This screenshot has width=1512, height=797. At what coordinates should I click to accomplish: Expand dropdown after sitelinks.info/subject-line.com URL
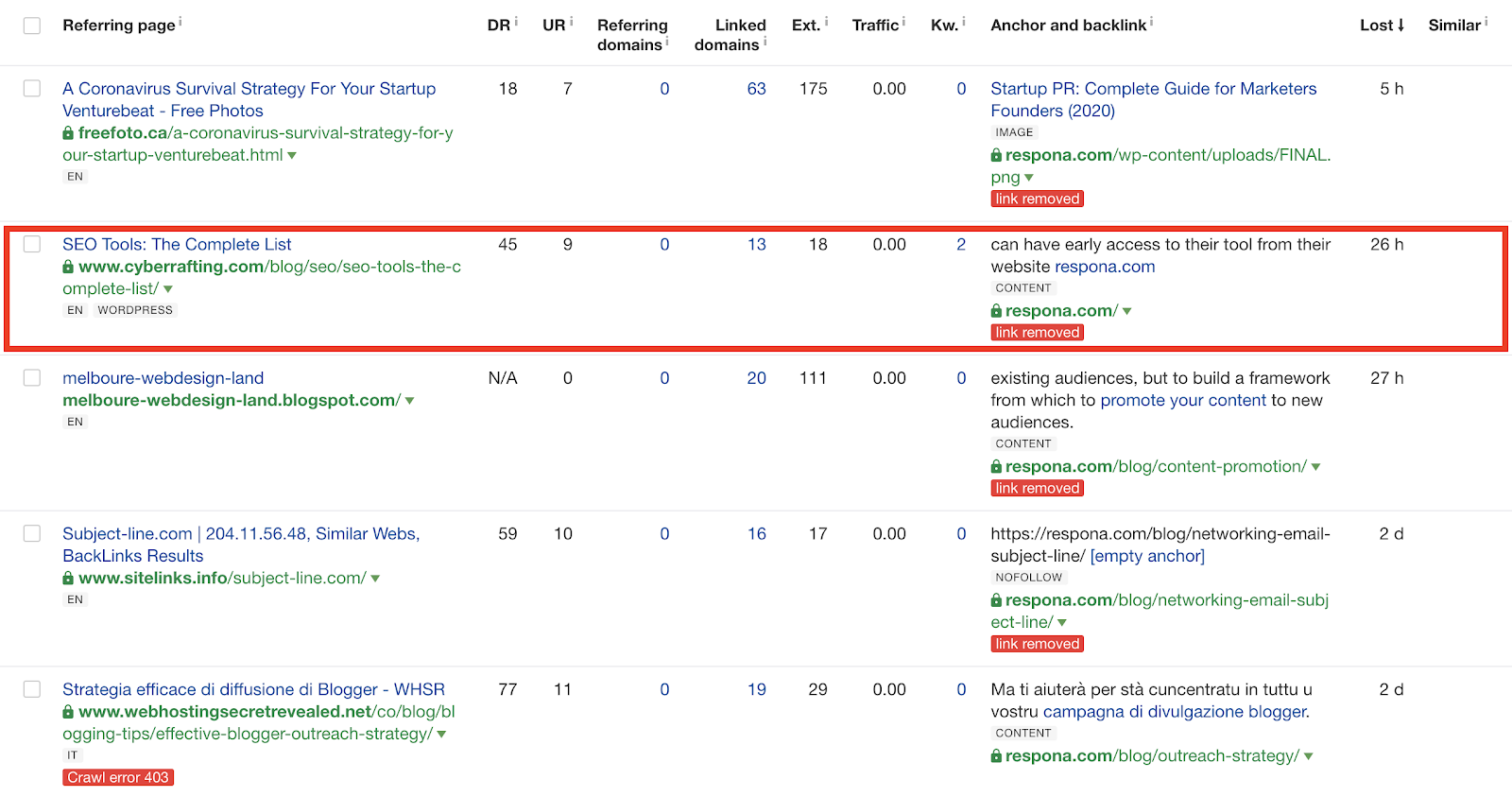pyautogui.click(x=375, y=579)
